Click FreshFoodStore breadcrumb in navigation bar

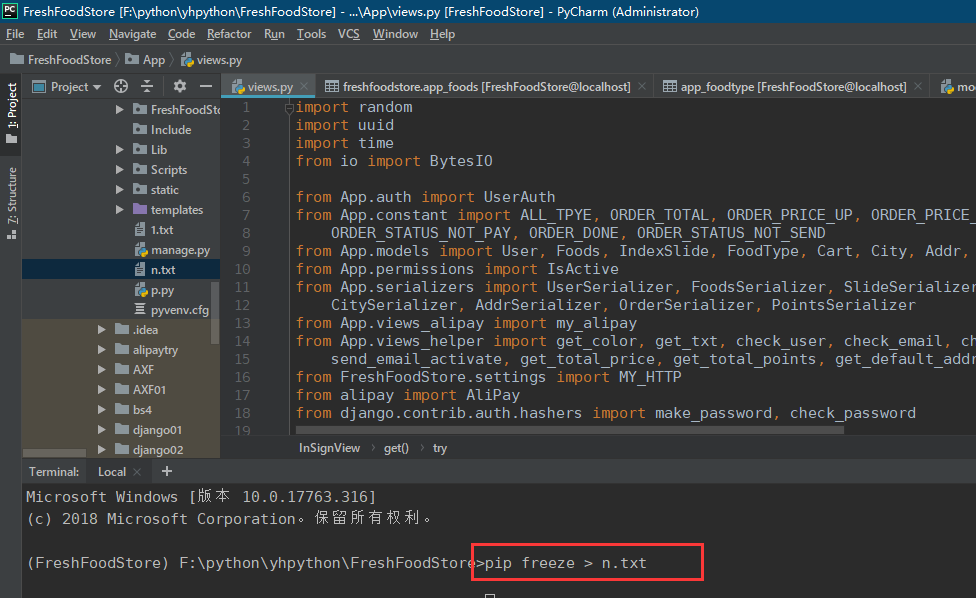[x=60, y=60]
